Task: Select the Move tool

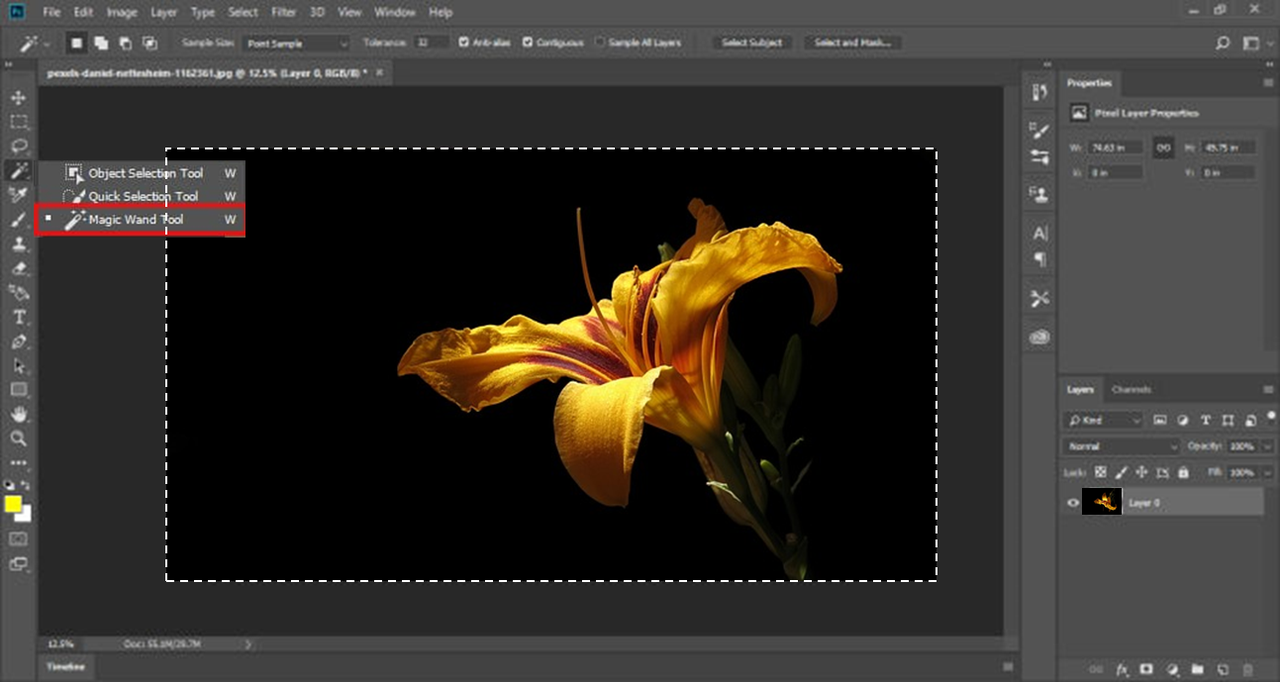Action: pos(18,98)
